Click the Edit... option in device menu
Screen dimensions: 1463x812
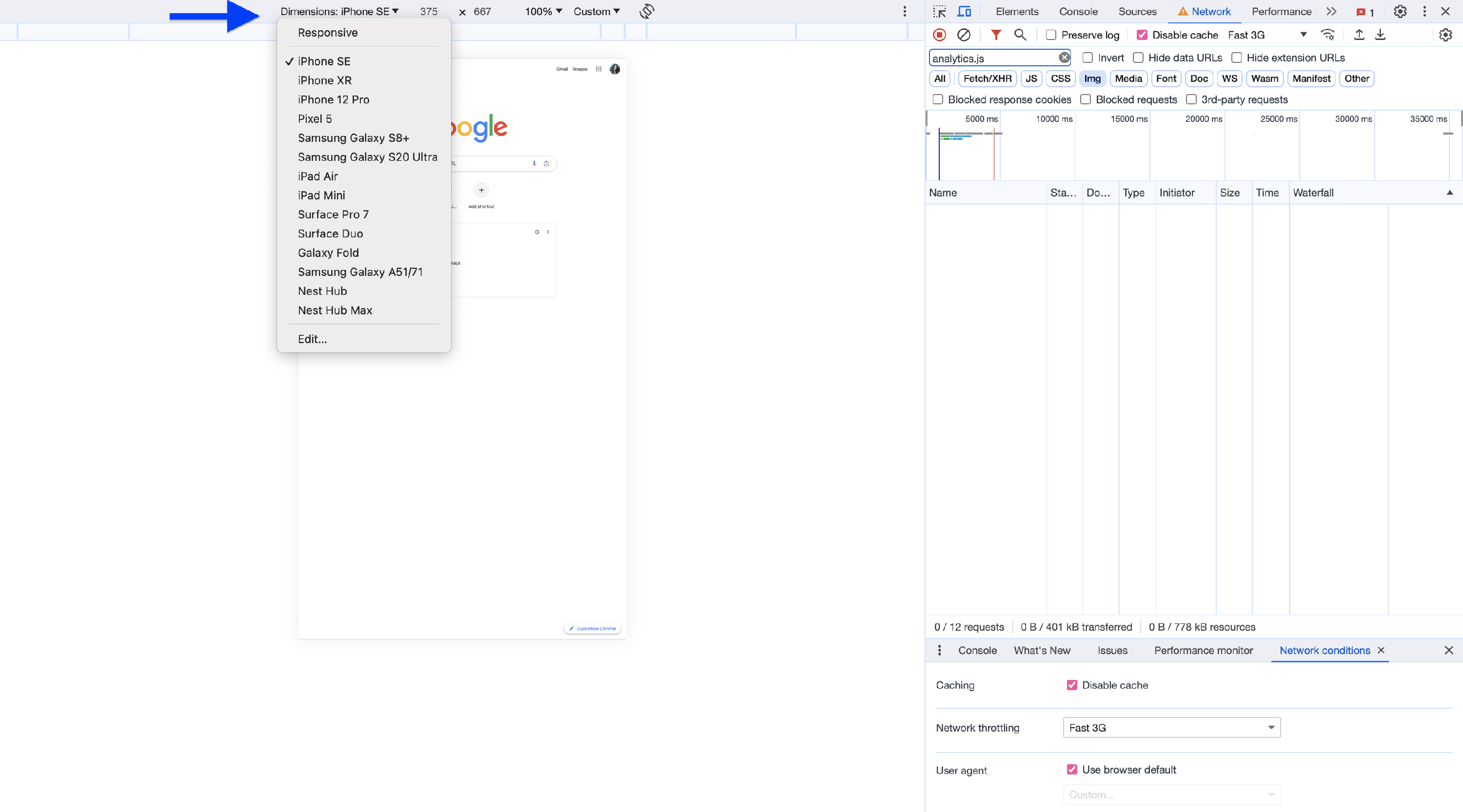(x=313, y=339)
